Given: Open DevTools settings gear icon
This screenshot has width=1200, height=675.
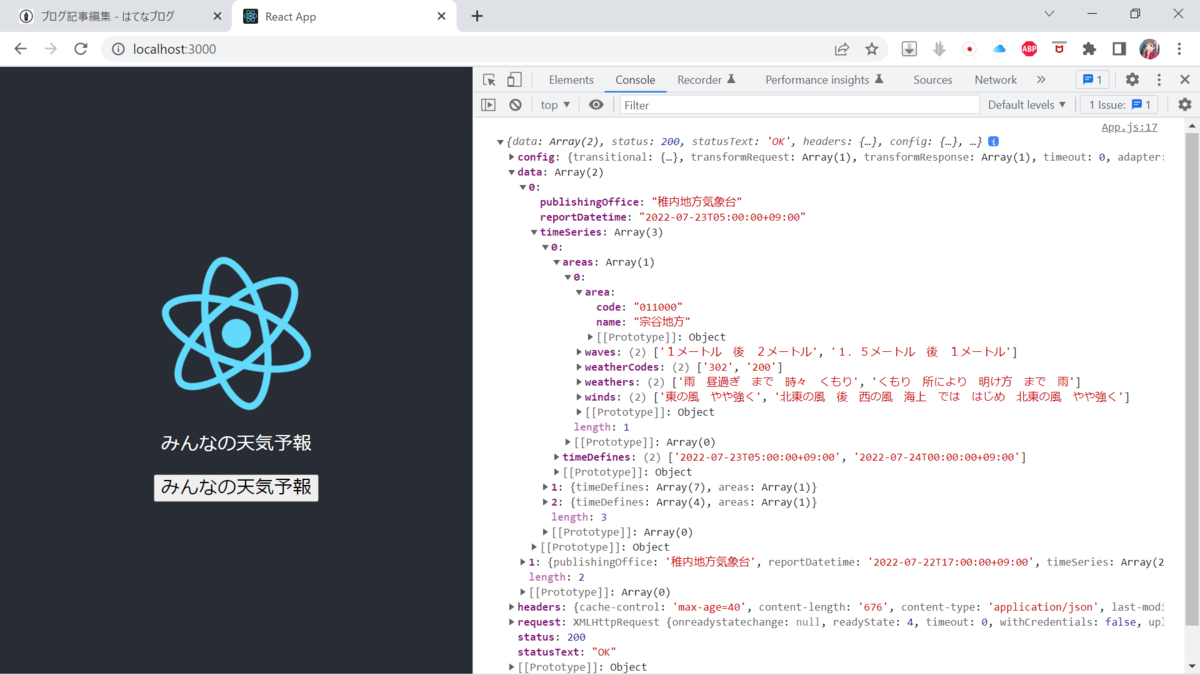Looking at the screenshot, I should [x=1132, y=80].
